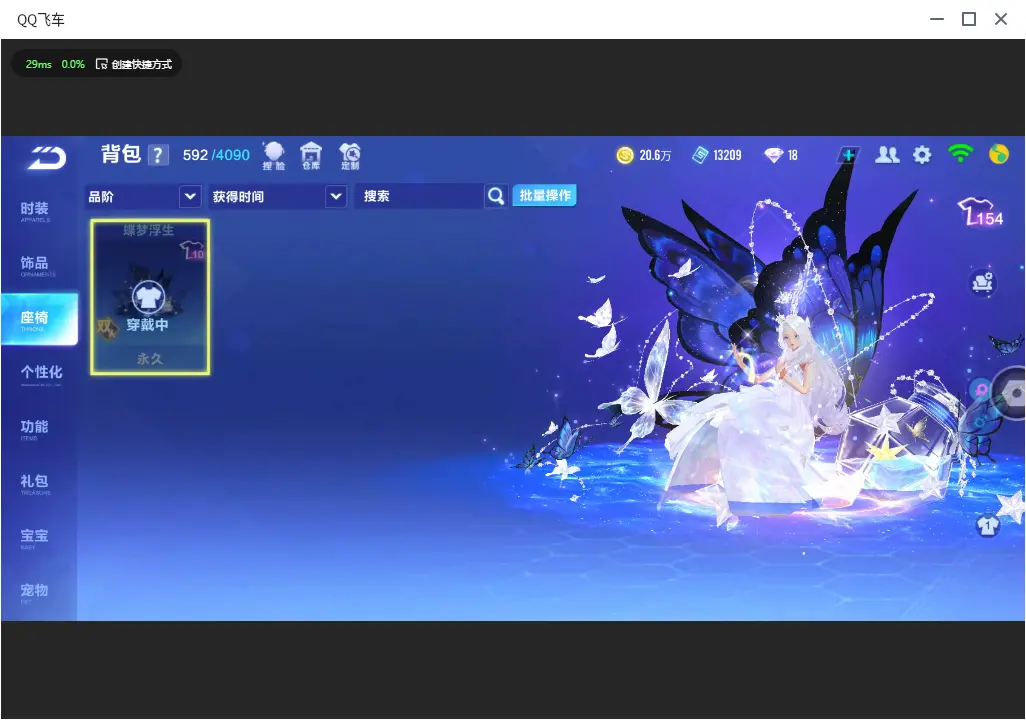This screenshot has height=720, width=1026.
Task: Open the 捏脸 face customization icon
Action: (274, 156)
